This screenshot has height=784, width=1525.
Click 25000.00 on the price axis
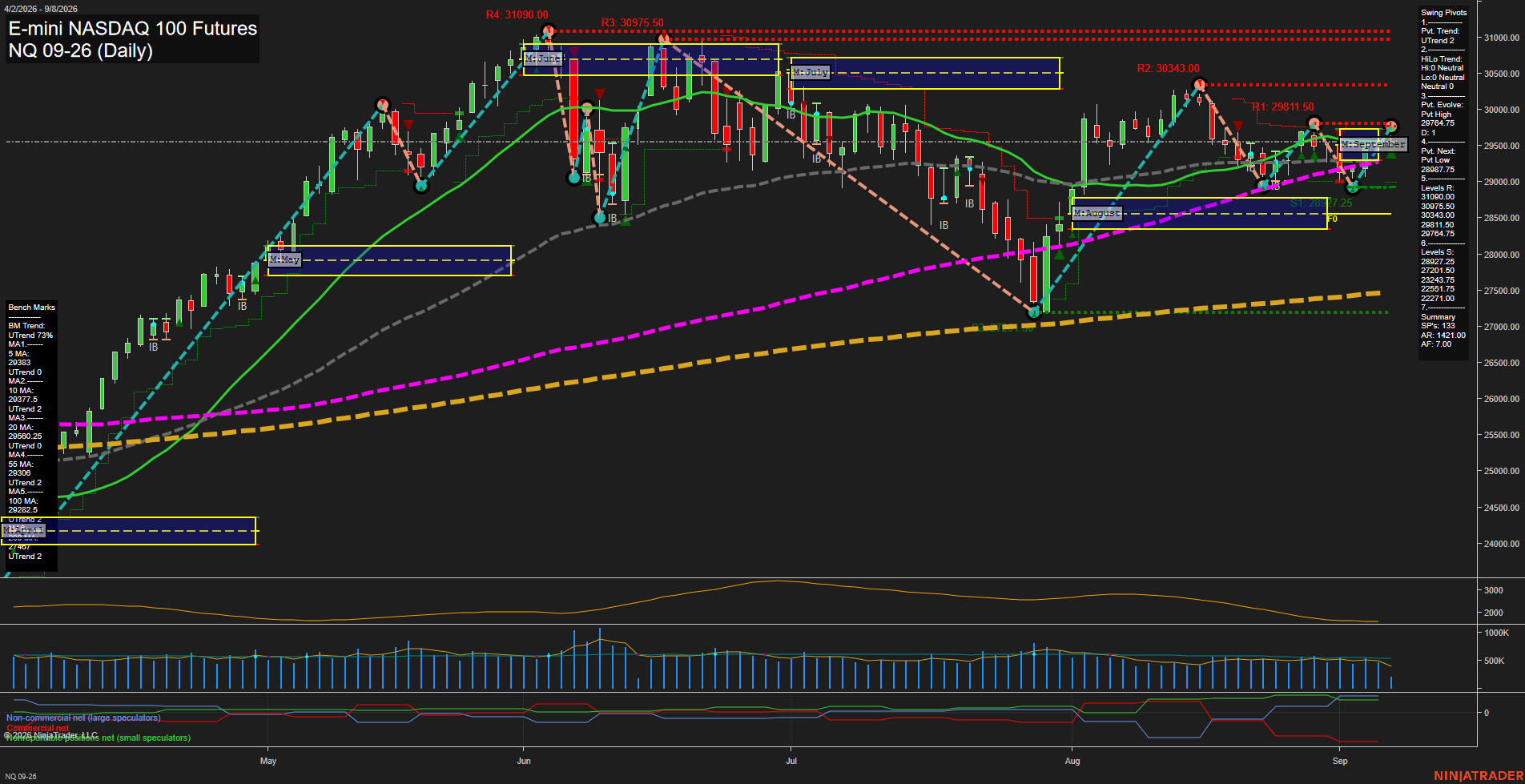1501,471
